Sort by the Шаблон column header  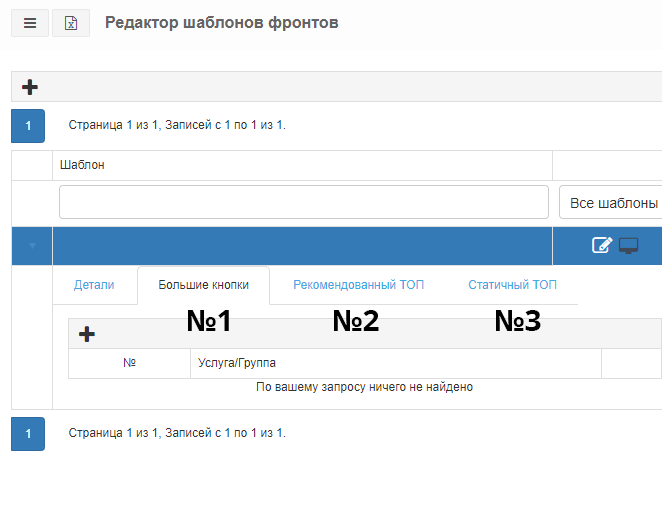click(x=82, y=165)
